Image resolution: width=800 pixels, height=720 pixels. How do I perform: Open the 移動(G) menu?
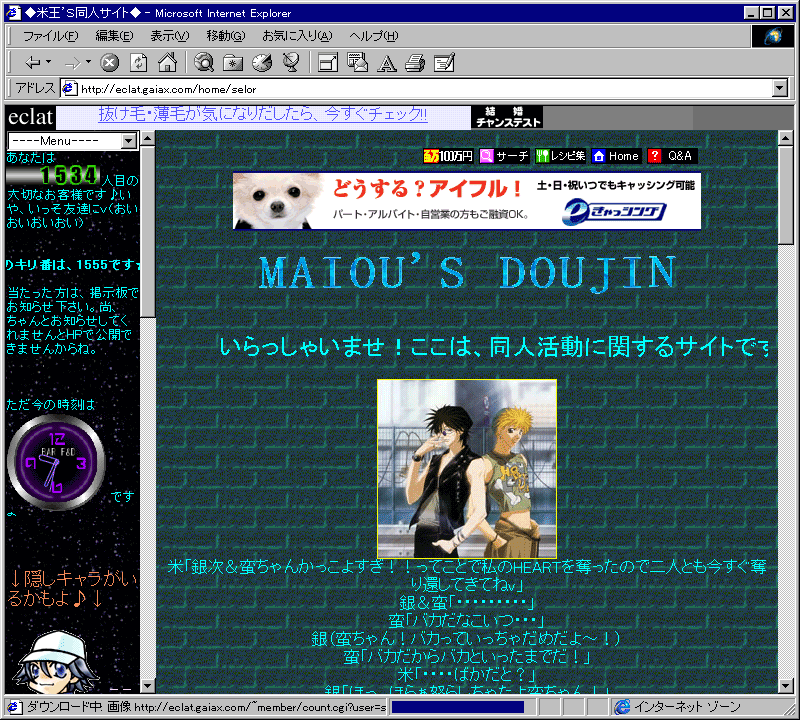pyautogui.click(x=226, y=36)
